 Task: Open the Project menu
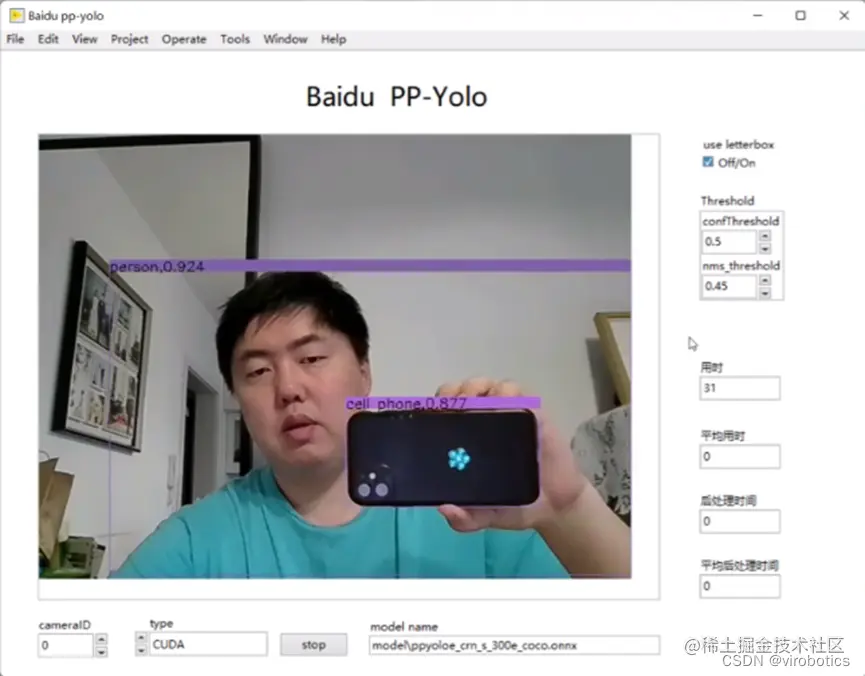pos(129,39)
